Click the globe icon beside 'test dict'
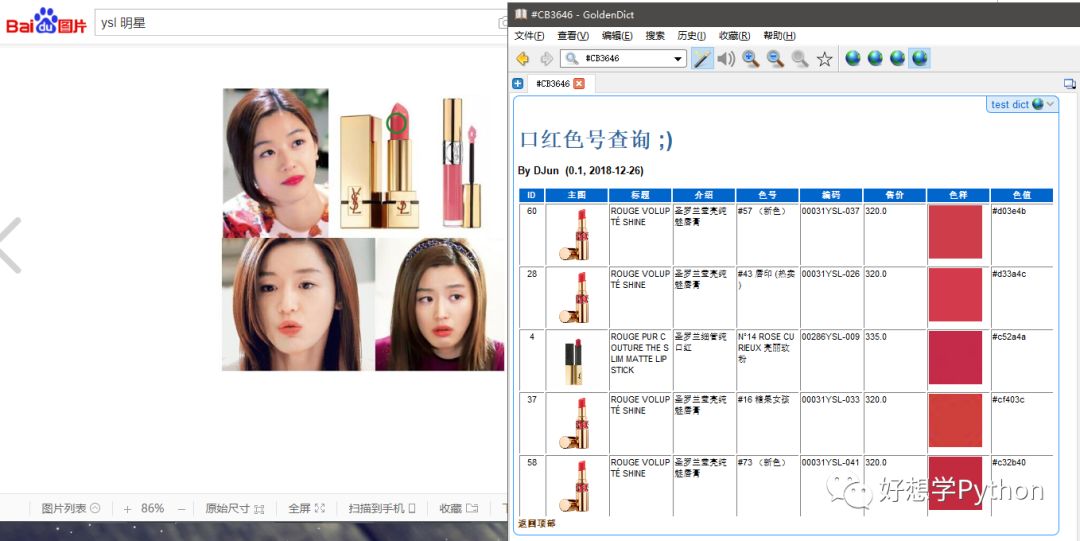 (x=1037, y=104)
